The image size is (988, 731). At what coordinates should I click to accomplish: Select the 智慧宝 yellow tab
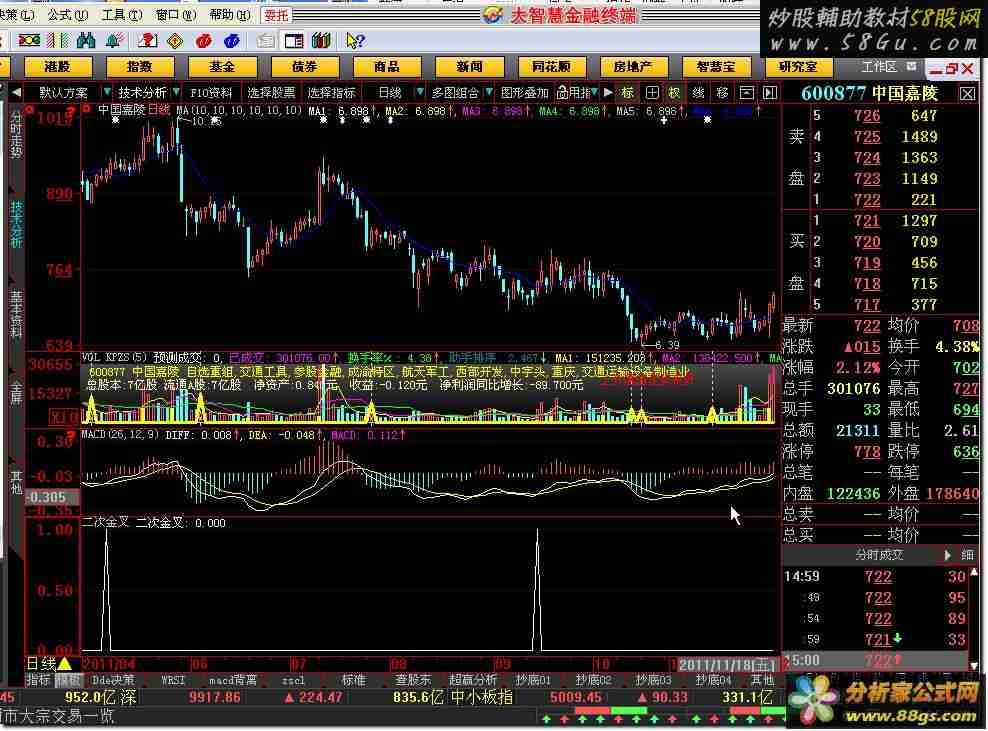(x=716, y=66)
